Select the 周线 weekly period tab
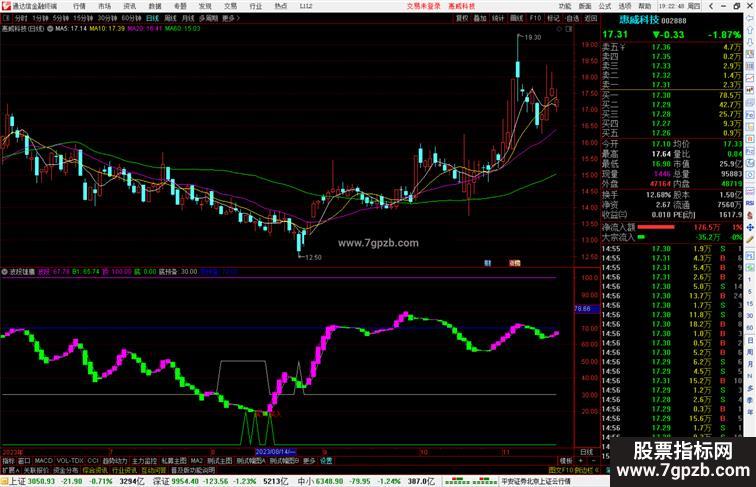This screenshot has height=487, width=756. click(x=170, y=18)
